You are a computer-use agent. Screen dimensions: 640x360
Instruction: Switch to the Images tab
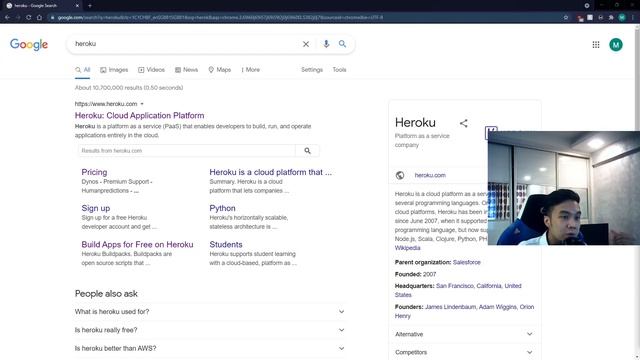(114, 70)
